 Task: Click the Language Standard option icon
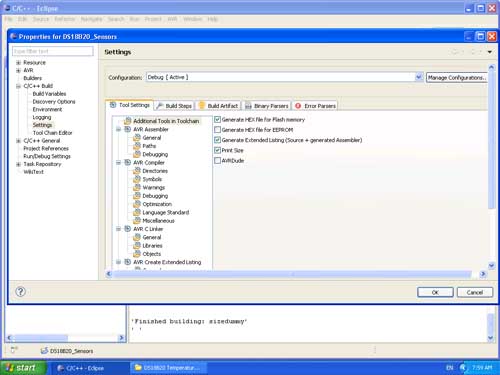[x=137, y=212]
